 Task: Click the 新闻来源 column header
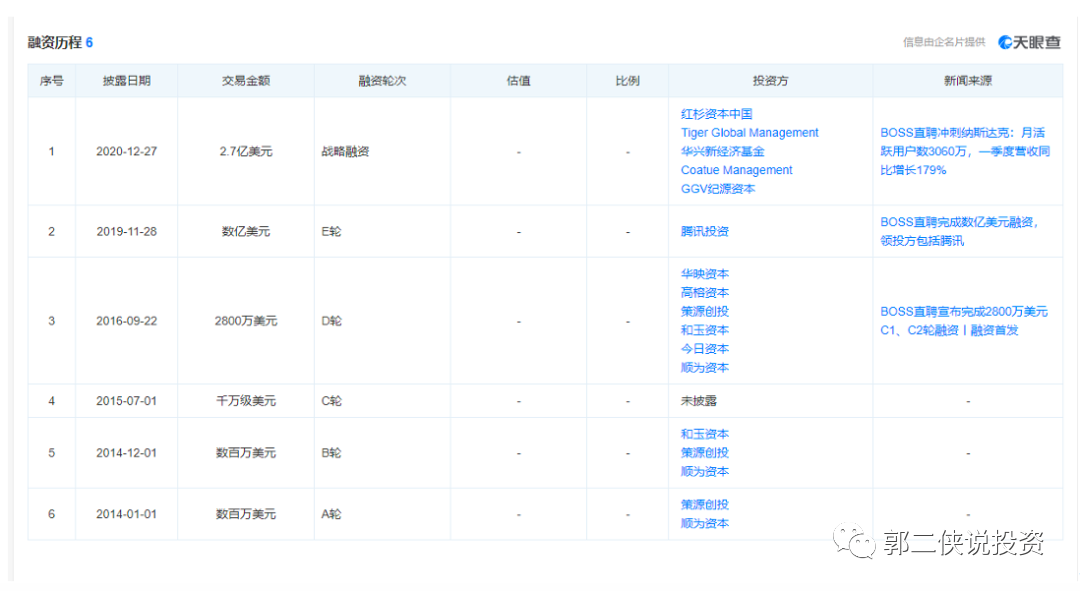968,81
